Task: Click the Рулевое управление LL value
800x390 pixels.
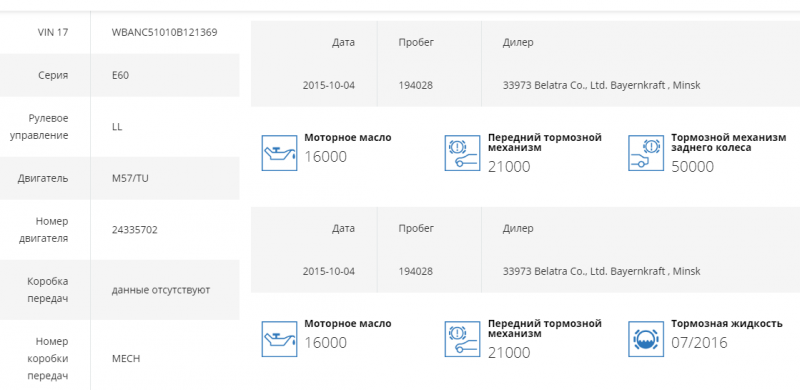Action: click(117, 127)
